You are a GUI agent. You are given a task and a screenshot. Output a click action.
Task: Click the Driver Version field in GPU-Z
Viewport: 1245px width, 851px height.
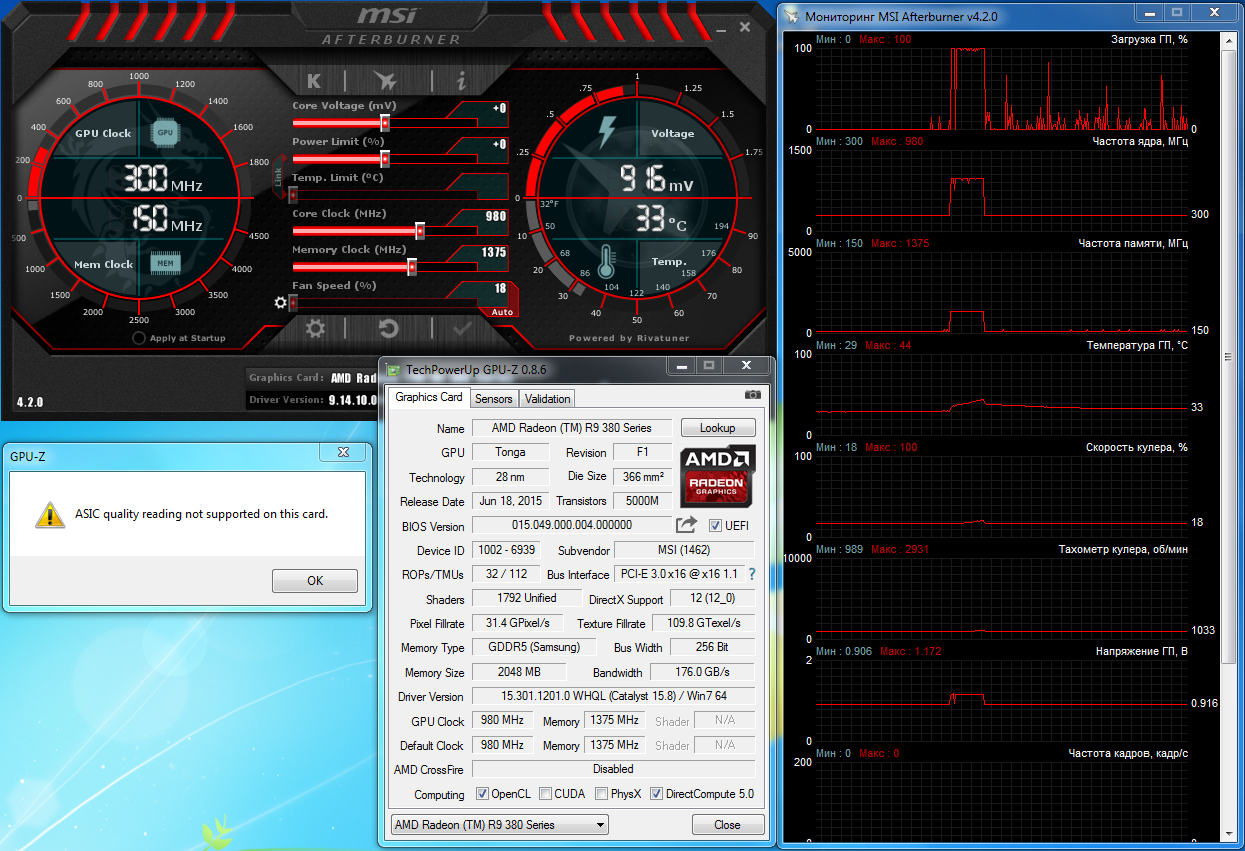pyautogui.click(x=613, y=696)
